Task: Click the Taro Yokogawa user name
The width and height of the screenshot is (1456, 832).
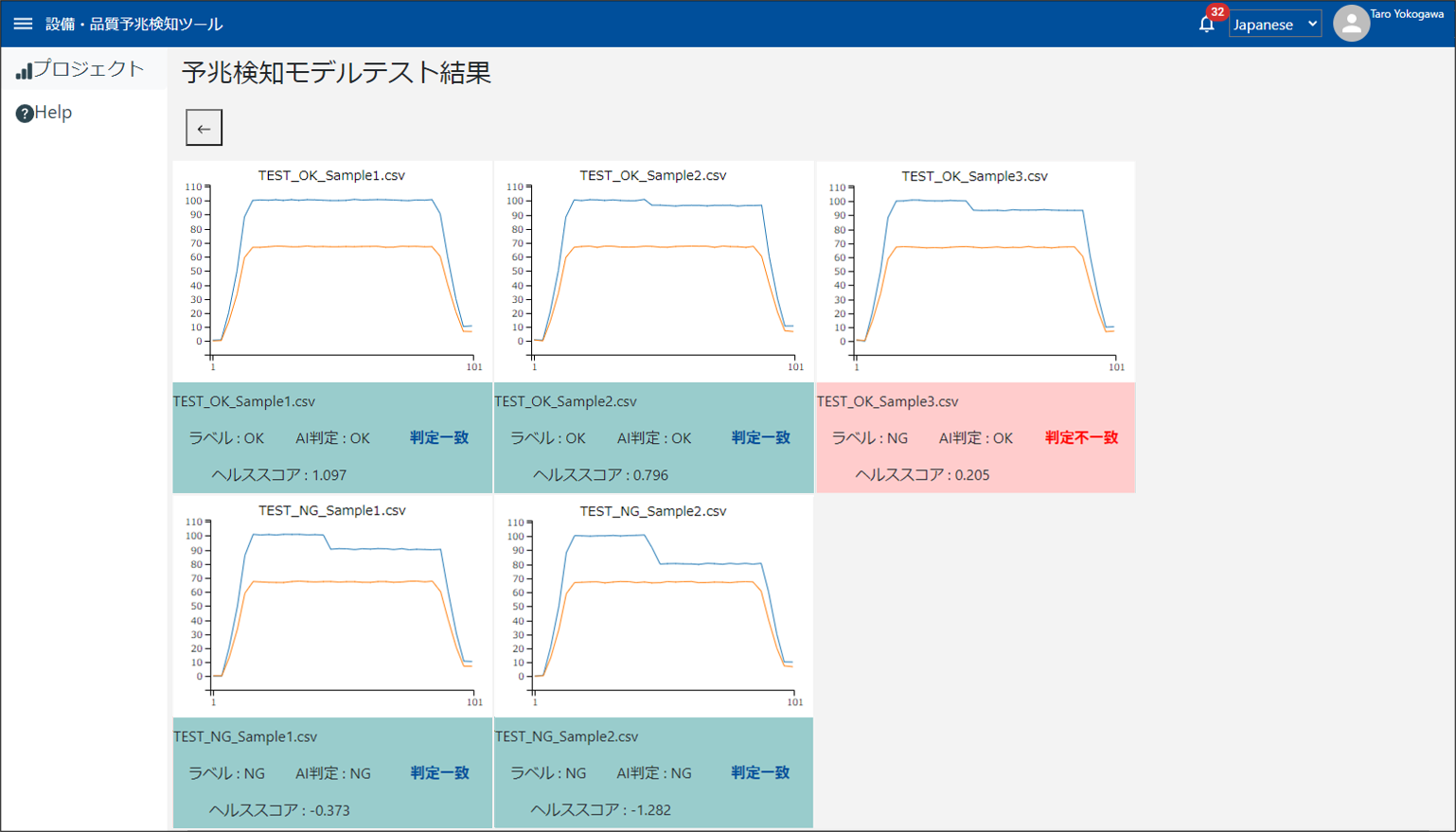Action: tap(1406, 14)
